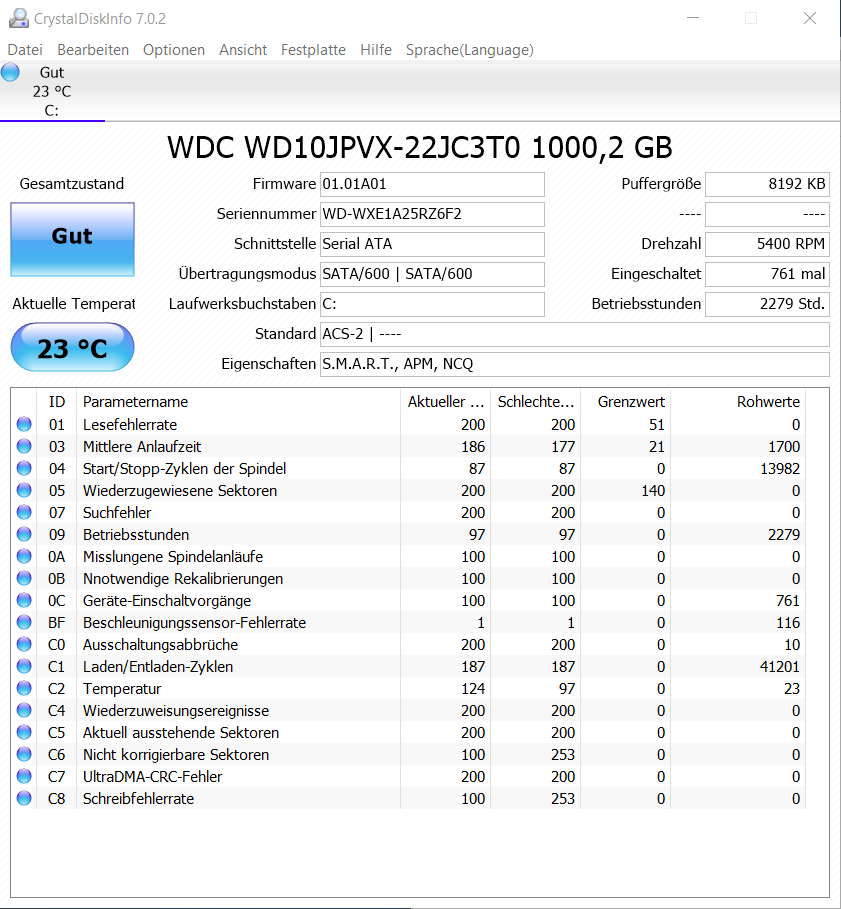Click the status orb for Beschleunigungssensor-Fehlerrate
The width and height of the screenshot is (841, 909).
pos(24,623)
